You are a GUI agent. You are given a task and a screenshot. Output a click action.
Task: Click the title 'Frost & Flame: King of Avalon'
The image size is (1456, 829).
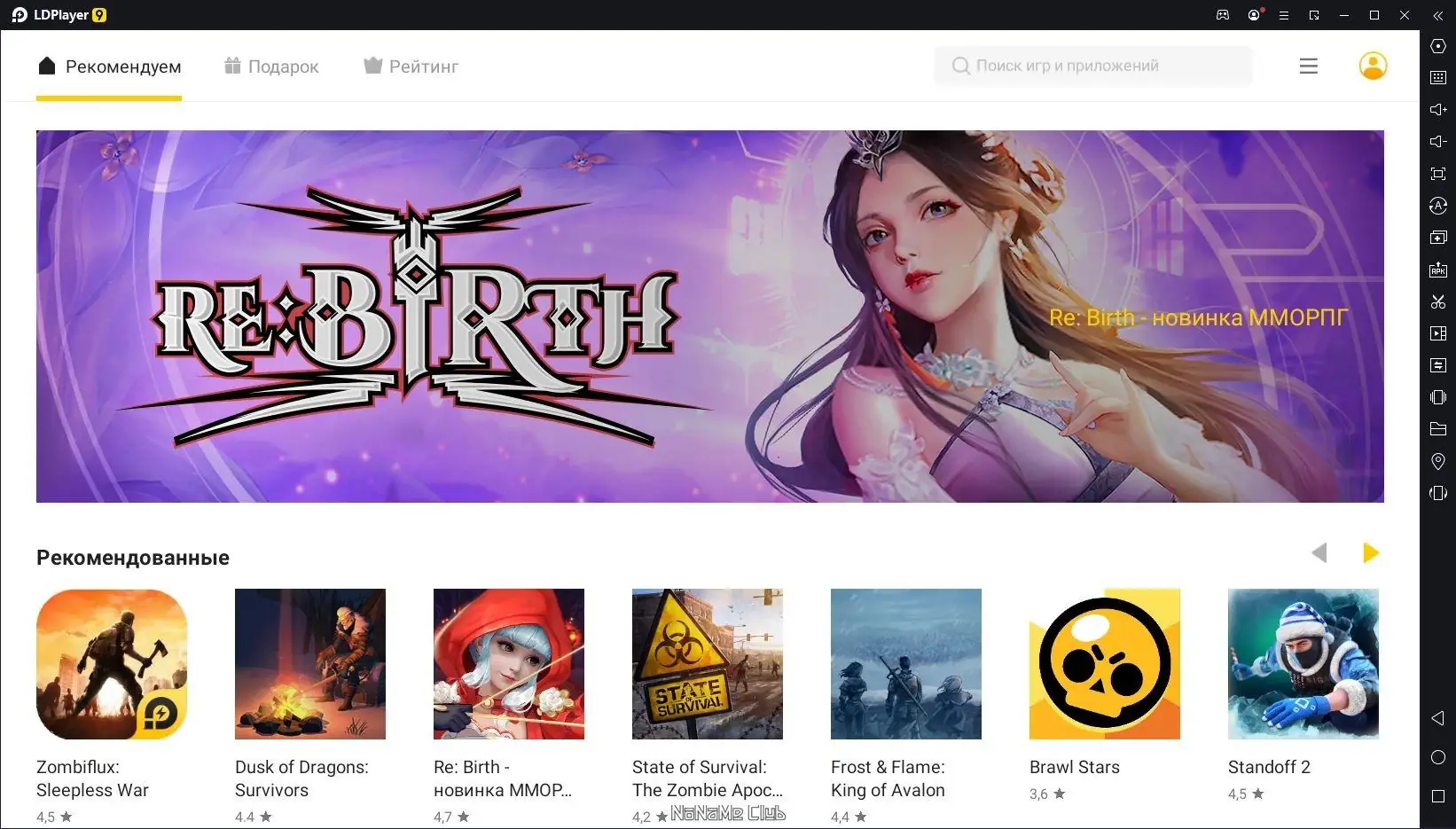point(888,778)
